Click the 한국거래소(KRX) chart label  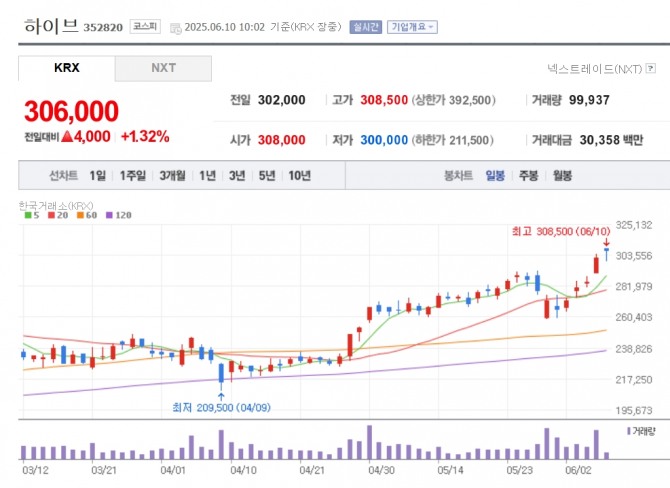point(56,206)
